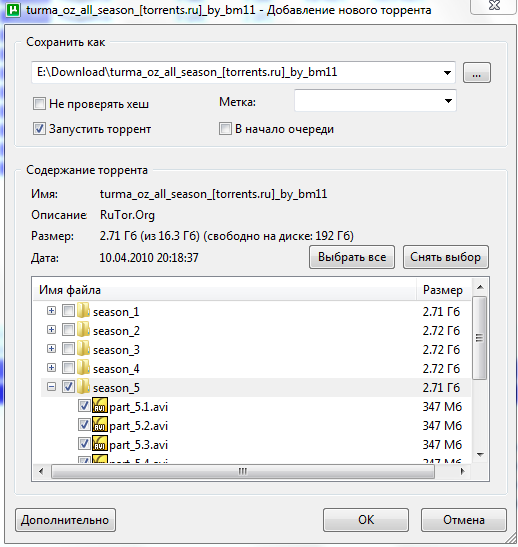Expand the season_1 tree node

click(x=51, y=310)
